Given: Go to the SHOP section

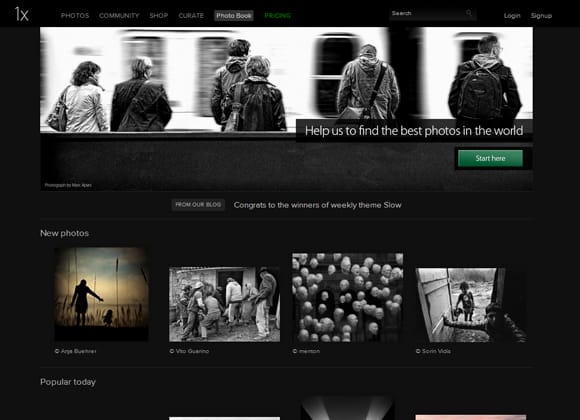Looking at the screenshot, I should [159, 16].
